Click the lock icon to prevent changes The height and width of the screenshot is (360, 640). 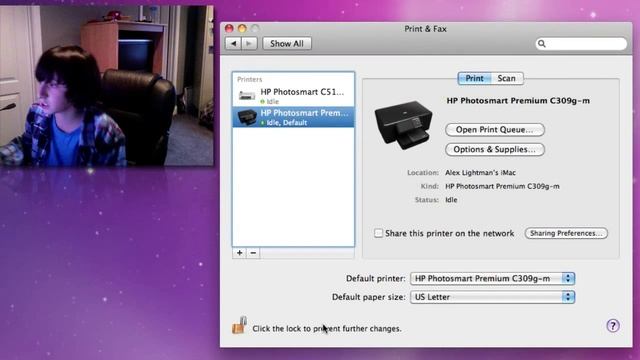point(240,325)
